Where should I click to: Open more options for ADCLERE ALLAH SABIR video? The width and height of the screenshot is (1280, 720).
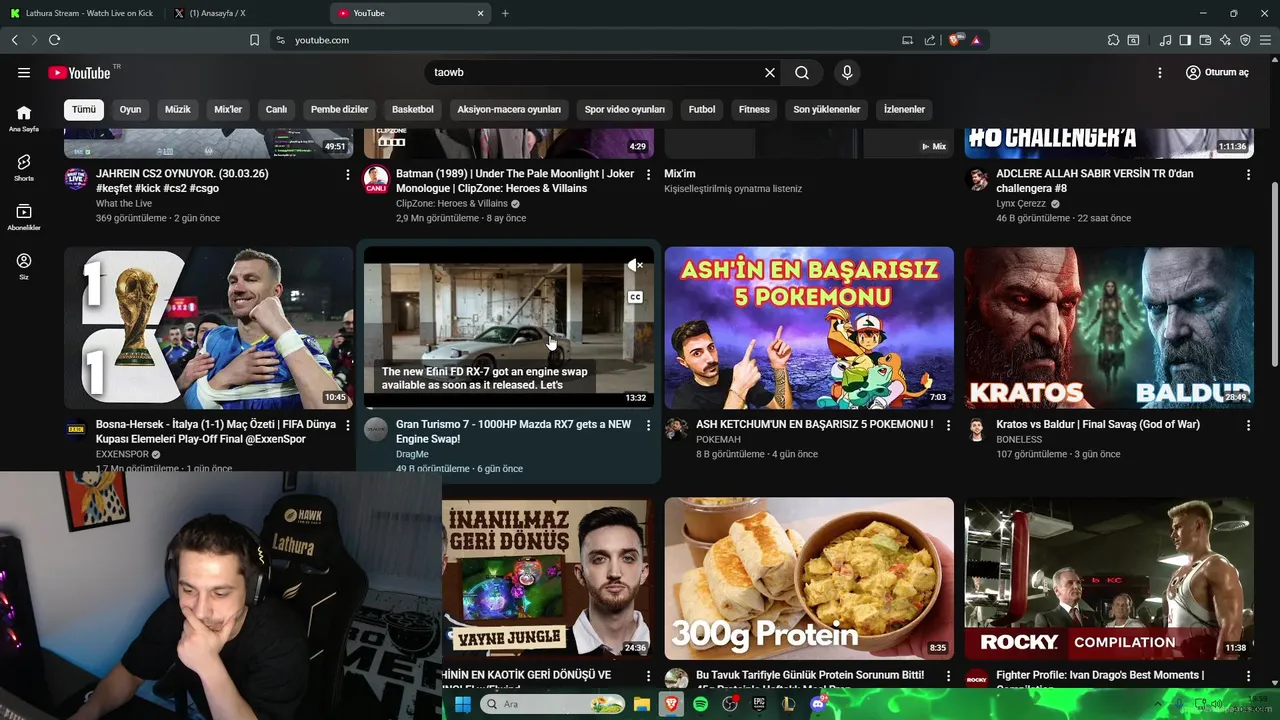pos(1248,174)
